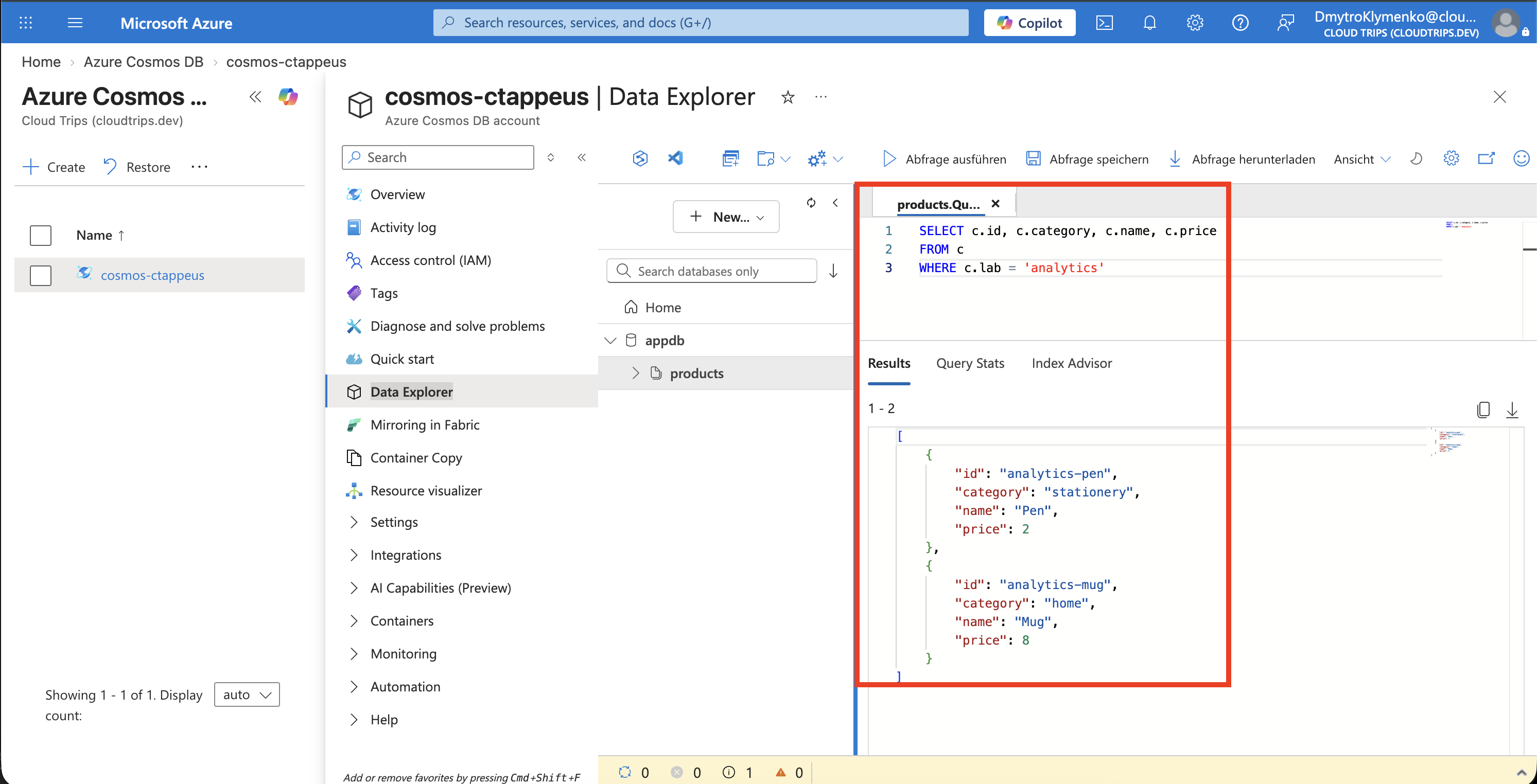Image resolution: width=1537 pixels, height=784 pixels.
Task: Open Access control (IAM)
Action: coord(430,260)
